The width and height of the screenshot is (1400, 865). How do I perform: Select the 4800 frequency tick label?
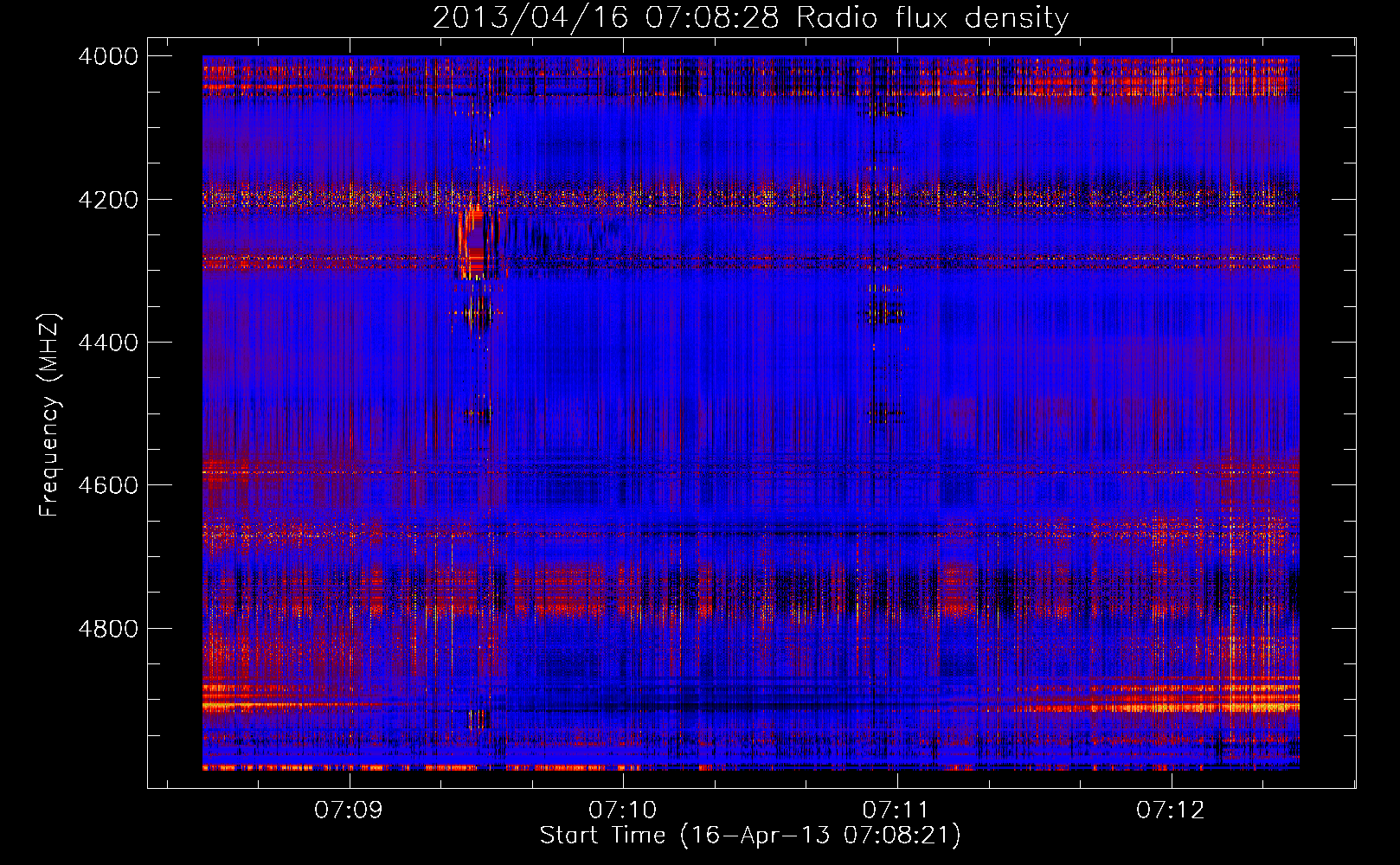[x=108, y=628]
